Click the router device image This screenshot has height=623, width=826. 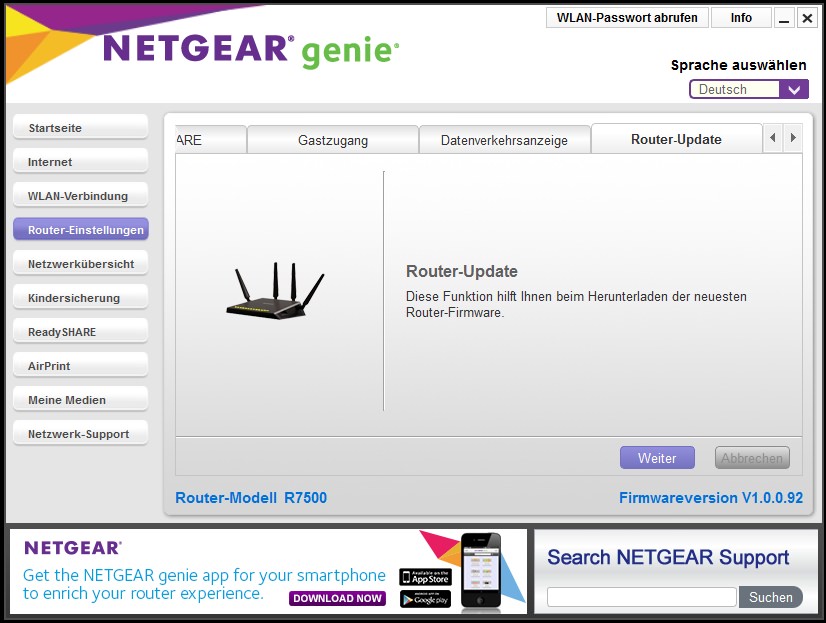click(276, 290)
